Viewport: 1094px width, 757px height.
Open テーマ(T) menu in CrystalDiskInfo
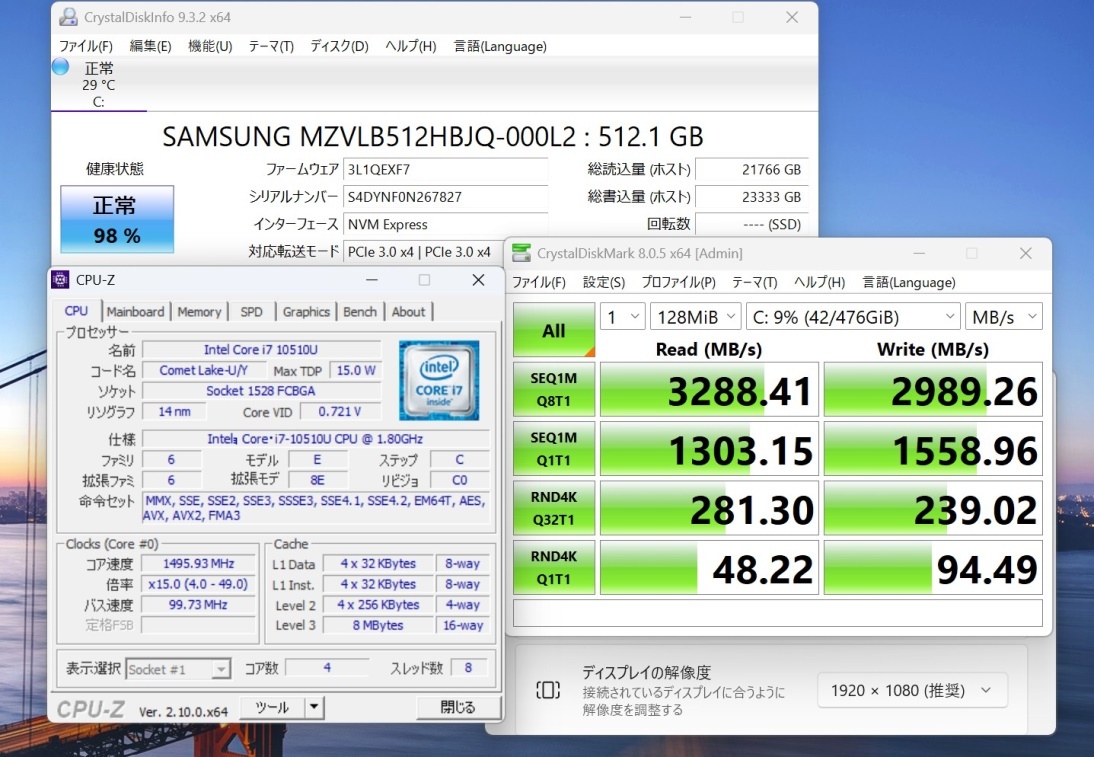[x=271, y=46]
